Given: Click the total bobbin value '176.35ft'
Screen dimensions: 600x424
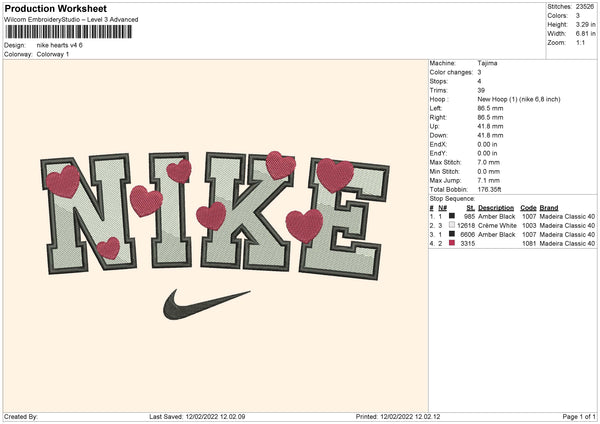Looking at the screenshot, I should [x=489, y=189].
